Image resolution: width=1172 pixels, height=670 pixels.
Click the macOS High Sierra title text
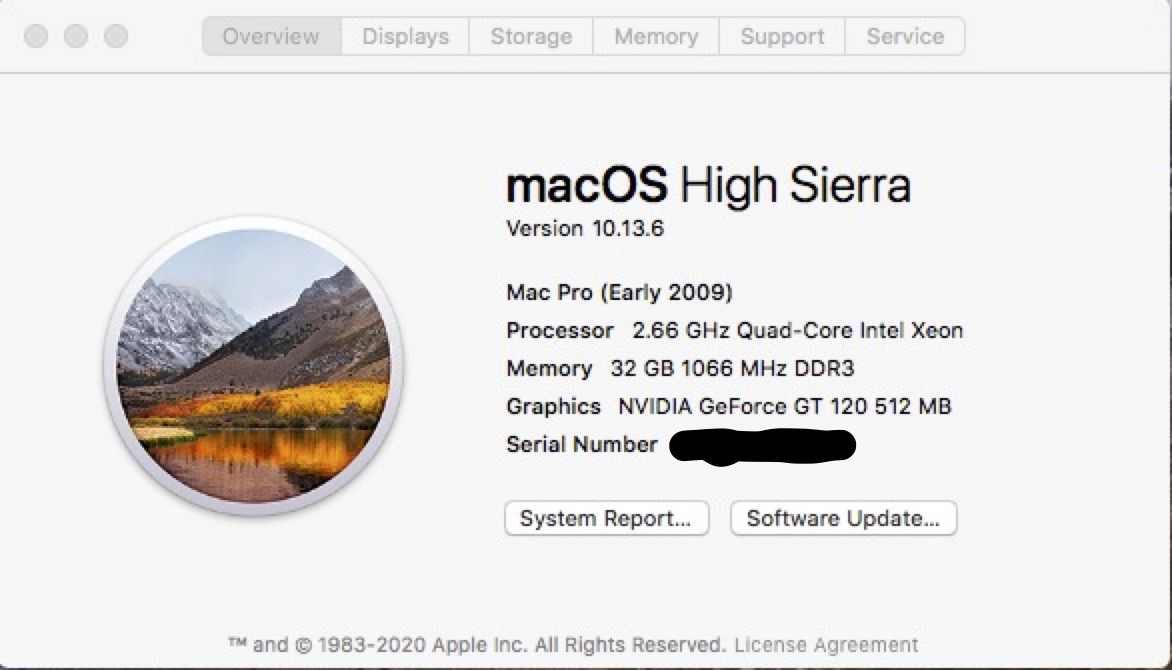pos(708,186)
